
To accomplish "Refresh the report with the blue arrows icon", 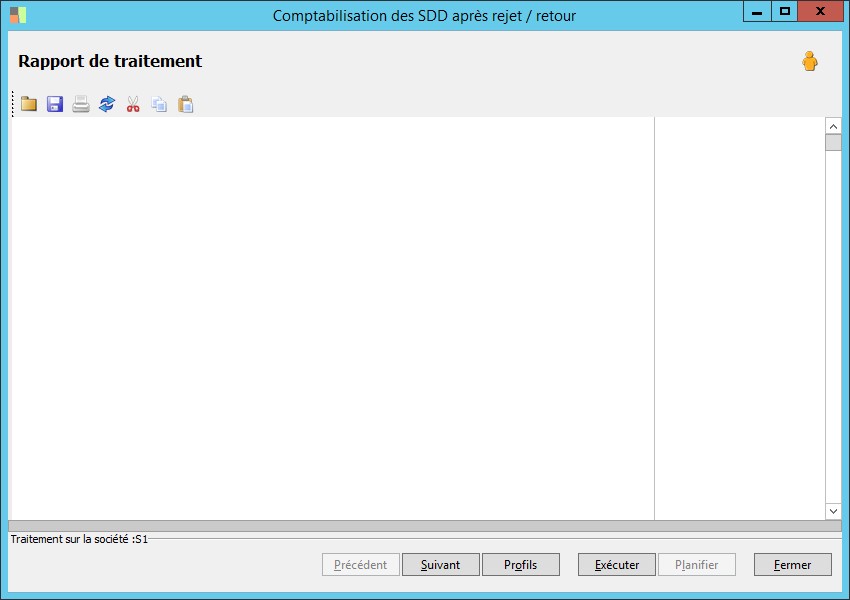I will 107,104.
